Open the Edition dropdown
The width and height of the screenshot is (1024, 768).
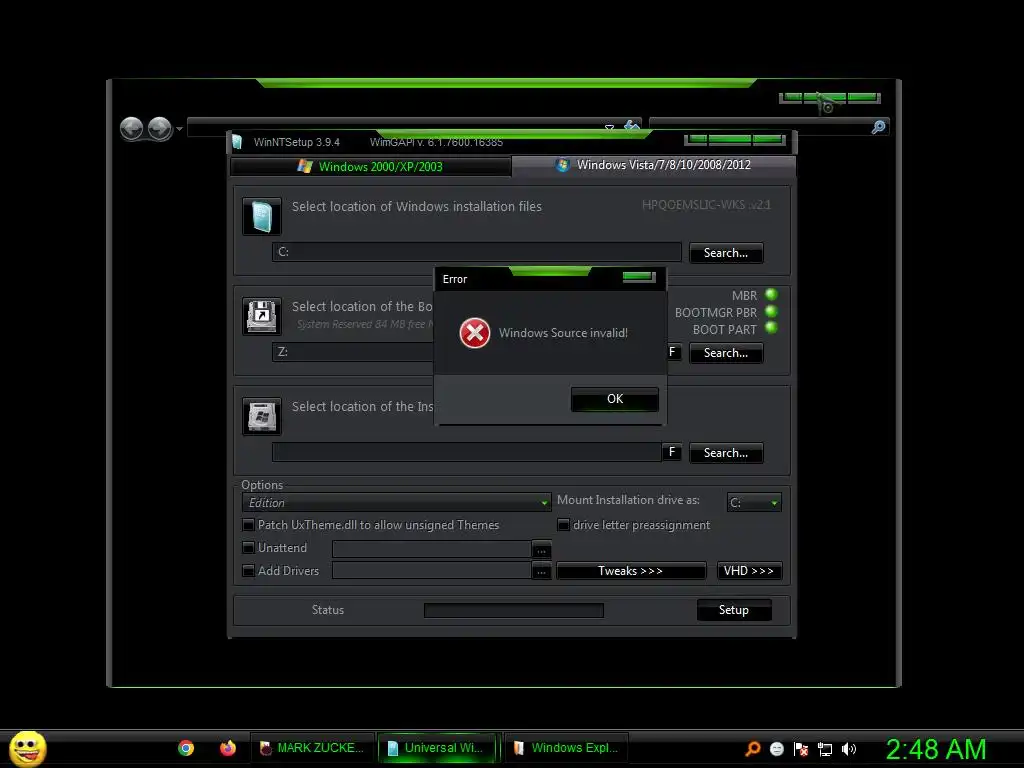point(396,503)
